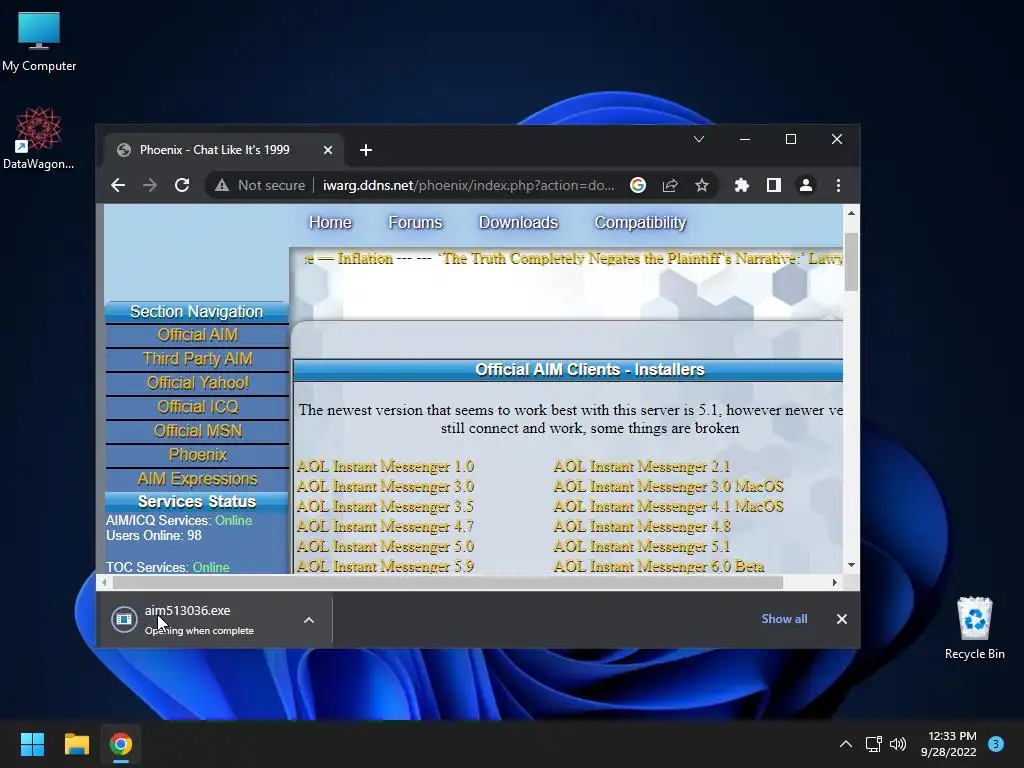Reload the Phoenix page

point(182,185)
